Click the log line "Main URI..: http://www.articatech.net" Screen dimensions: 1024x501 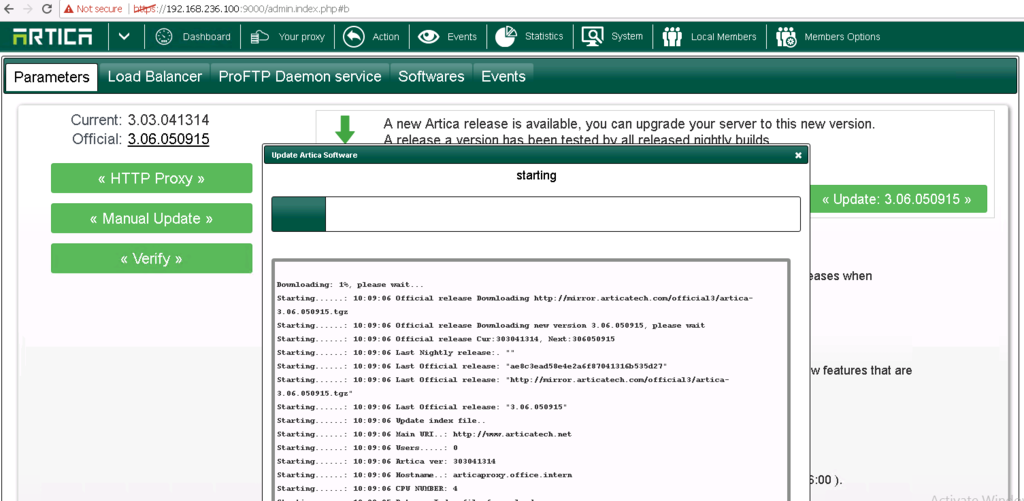coord(424,434)
